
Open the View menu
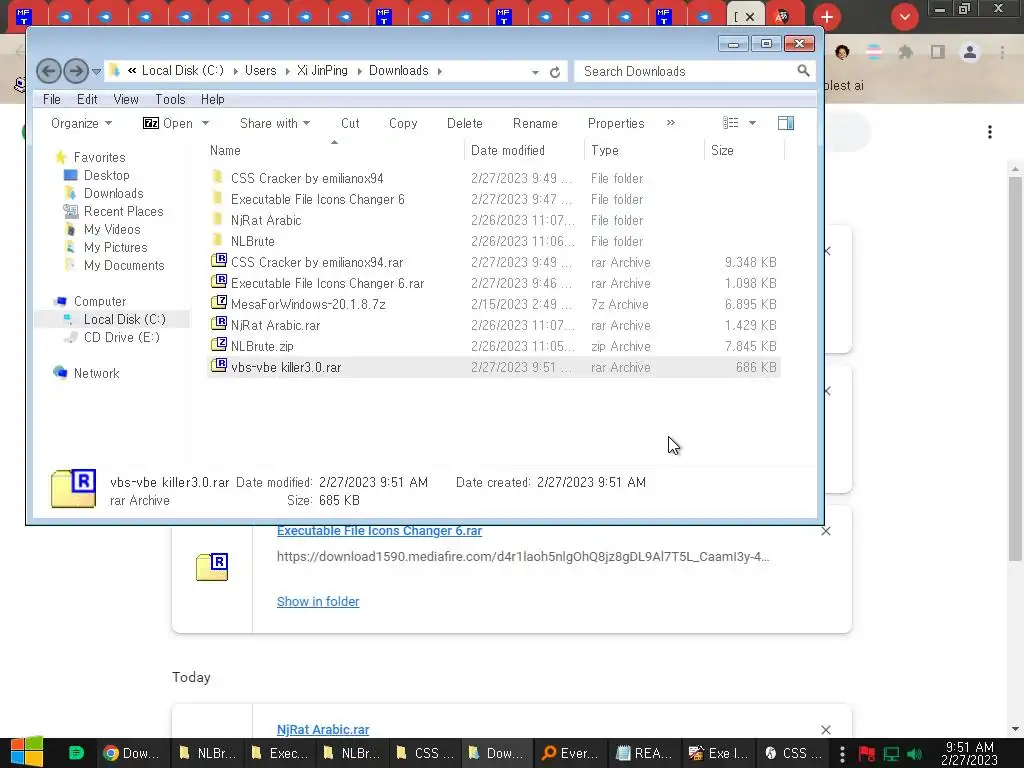coord(125,99)
